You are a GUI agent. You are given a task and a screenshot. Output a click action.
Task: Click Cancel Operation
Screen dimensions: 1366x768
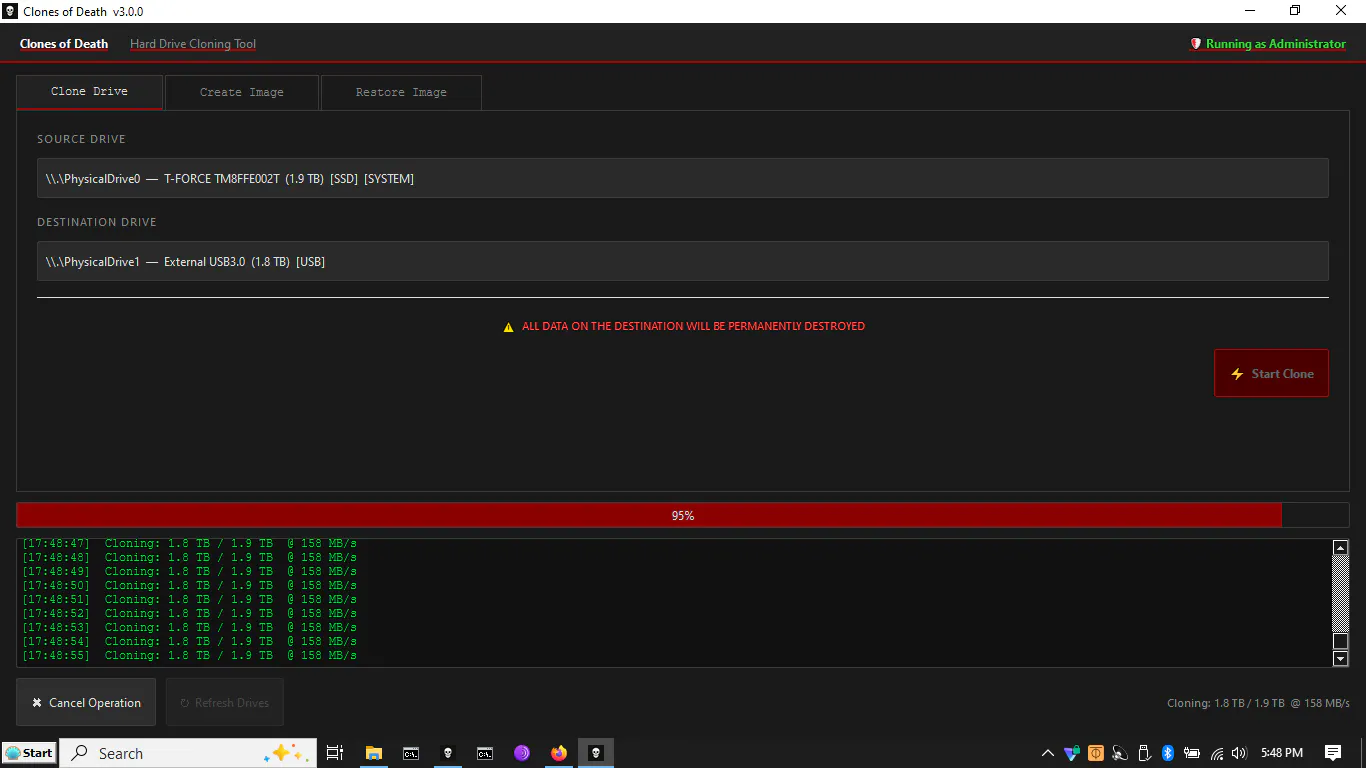[86, 702]
